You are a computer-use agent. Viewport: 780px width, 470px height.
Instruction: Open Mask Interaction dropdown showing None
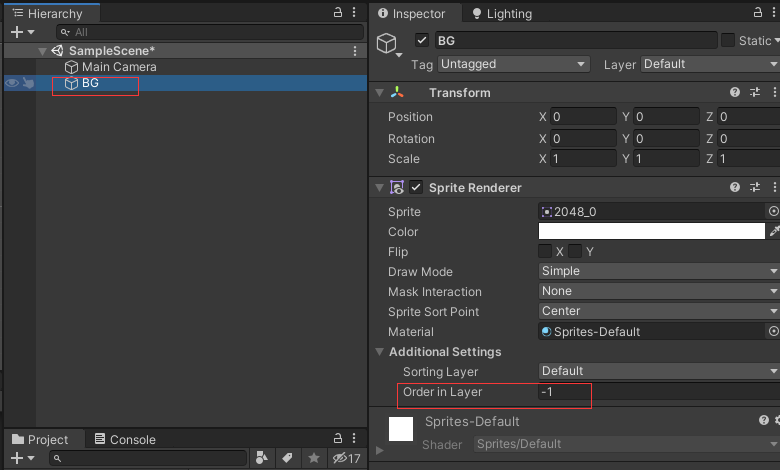click(x=659, y=291)
